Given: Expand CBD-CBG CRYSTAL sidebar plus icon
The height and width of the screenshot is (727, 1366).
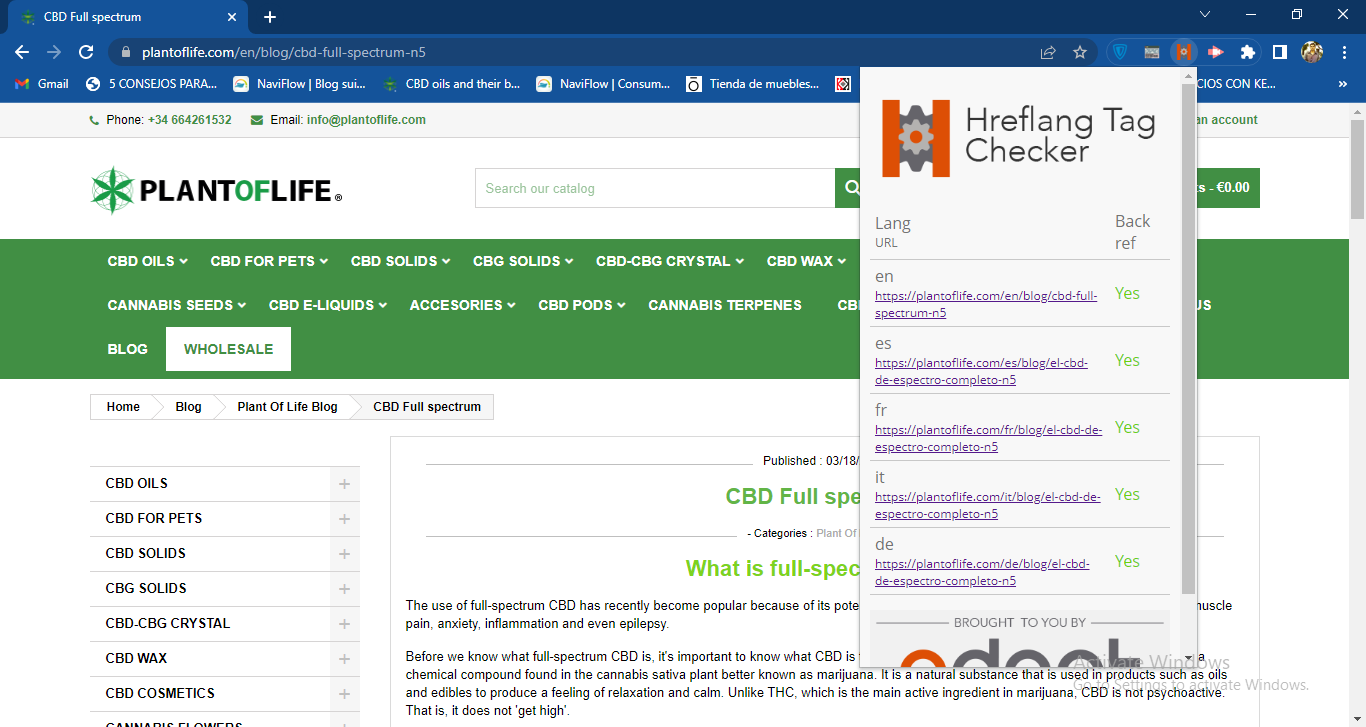Looking at the screenshot, I should coord(344,624).
